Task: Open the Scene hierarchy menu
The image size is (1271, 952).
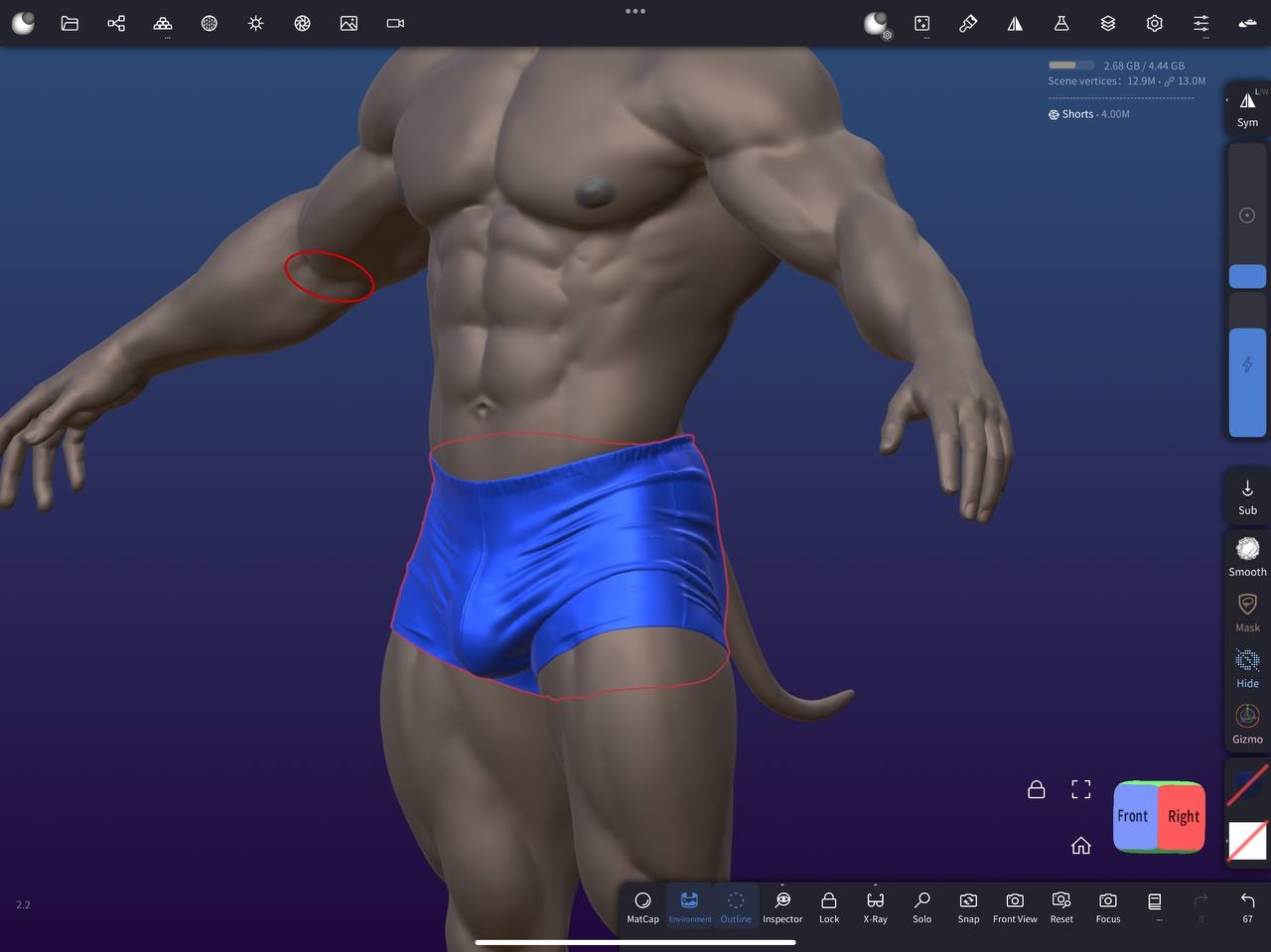Action: point(116,23)
